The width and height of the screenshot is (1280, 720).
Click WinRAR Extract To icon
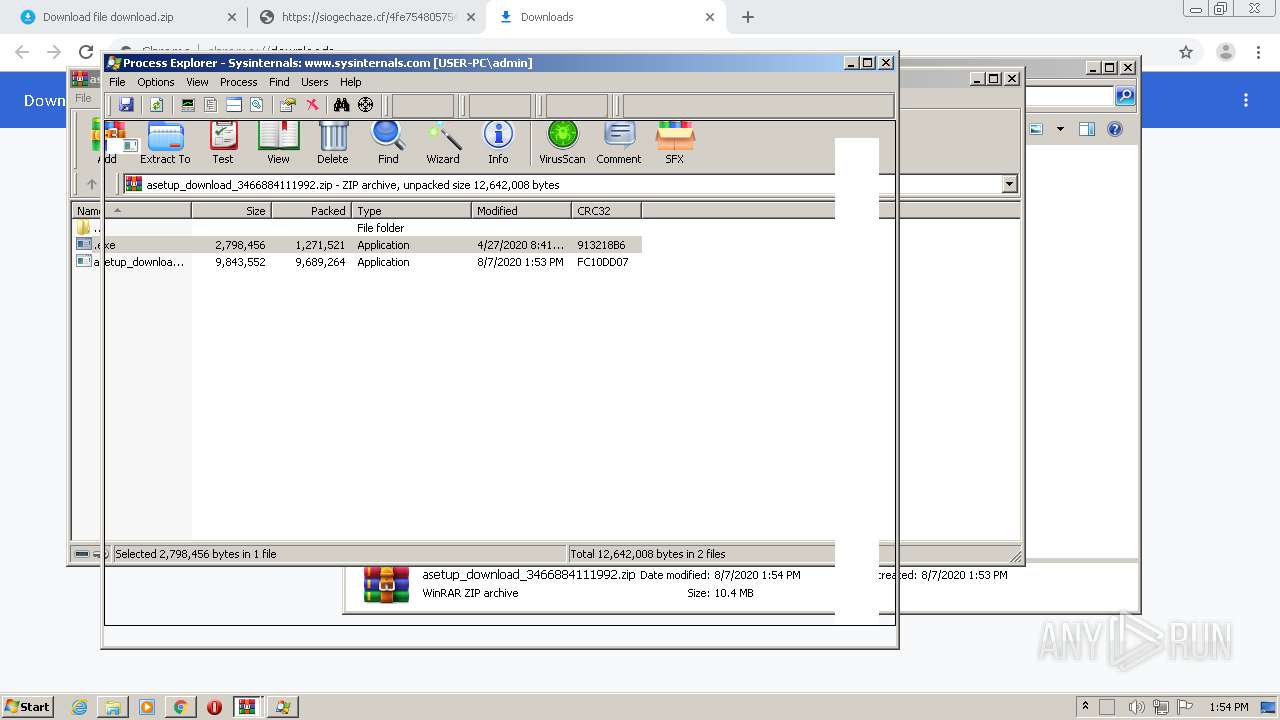[x=165, y=142]
